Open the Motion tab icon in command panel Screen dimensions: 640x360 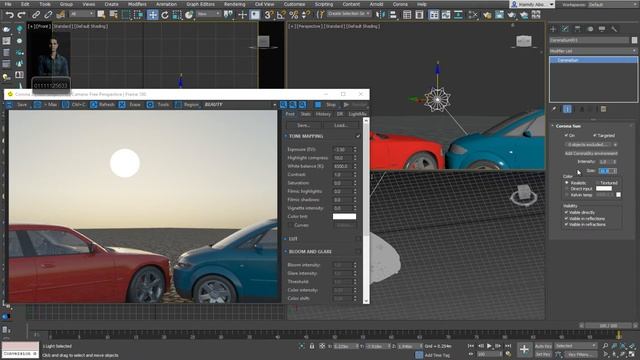pos(590,29)
